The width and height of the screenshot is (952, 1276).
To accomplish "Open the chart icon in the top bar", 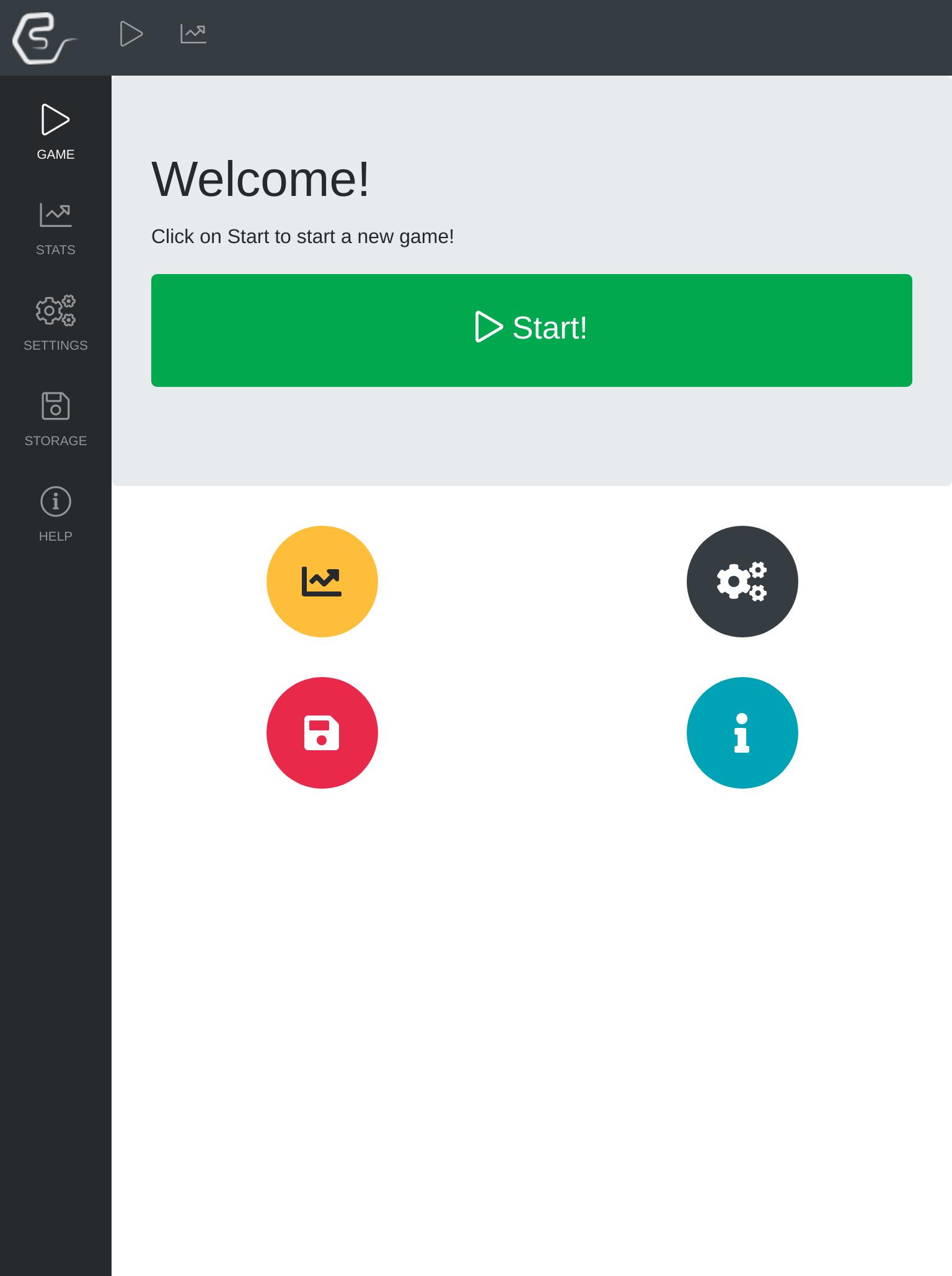I will click(x=193, y=33).
